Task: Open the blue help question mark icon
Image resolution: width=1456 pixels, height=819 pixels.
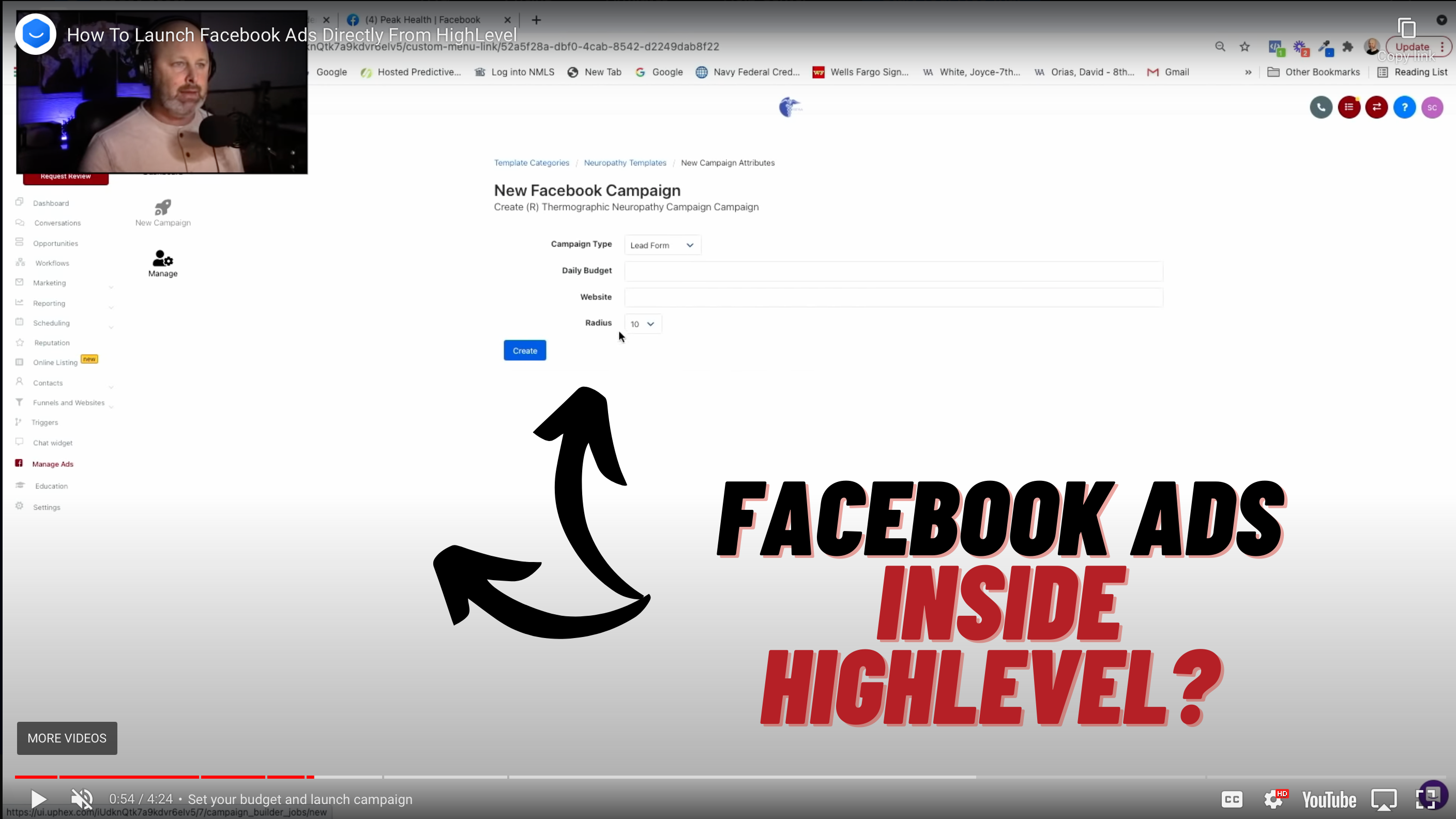Action: coord(1405,108)
